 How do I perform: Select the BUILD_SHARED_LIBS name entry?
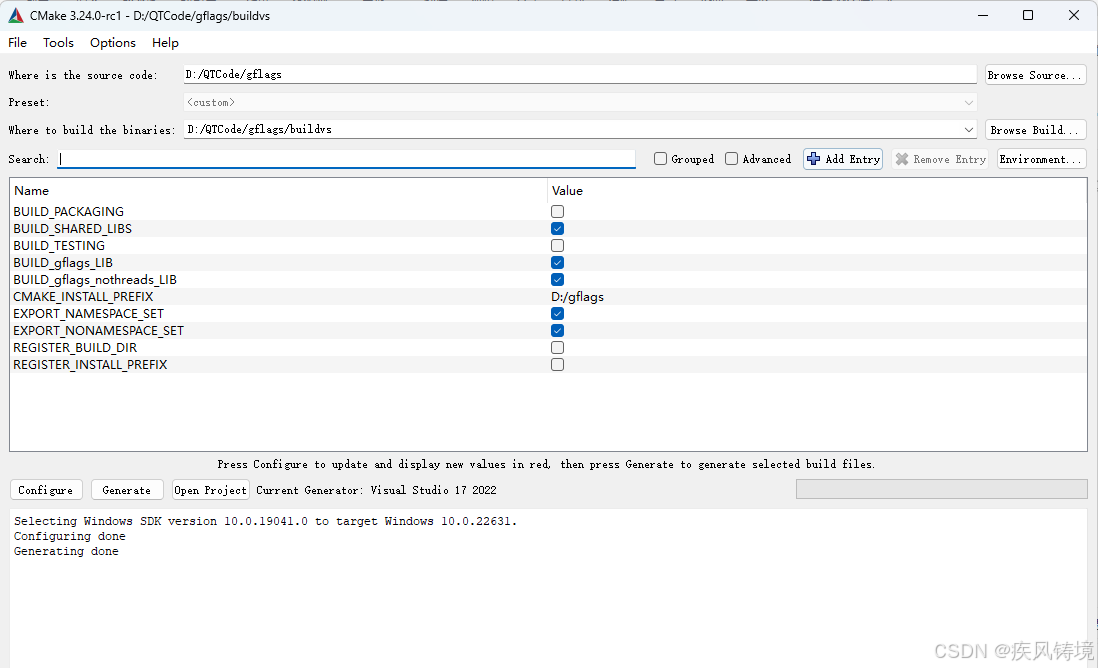72,228
